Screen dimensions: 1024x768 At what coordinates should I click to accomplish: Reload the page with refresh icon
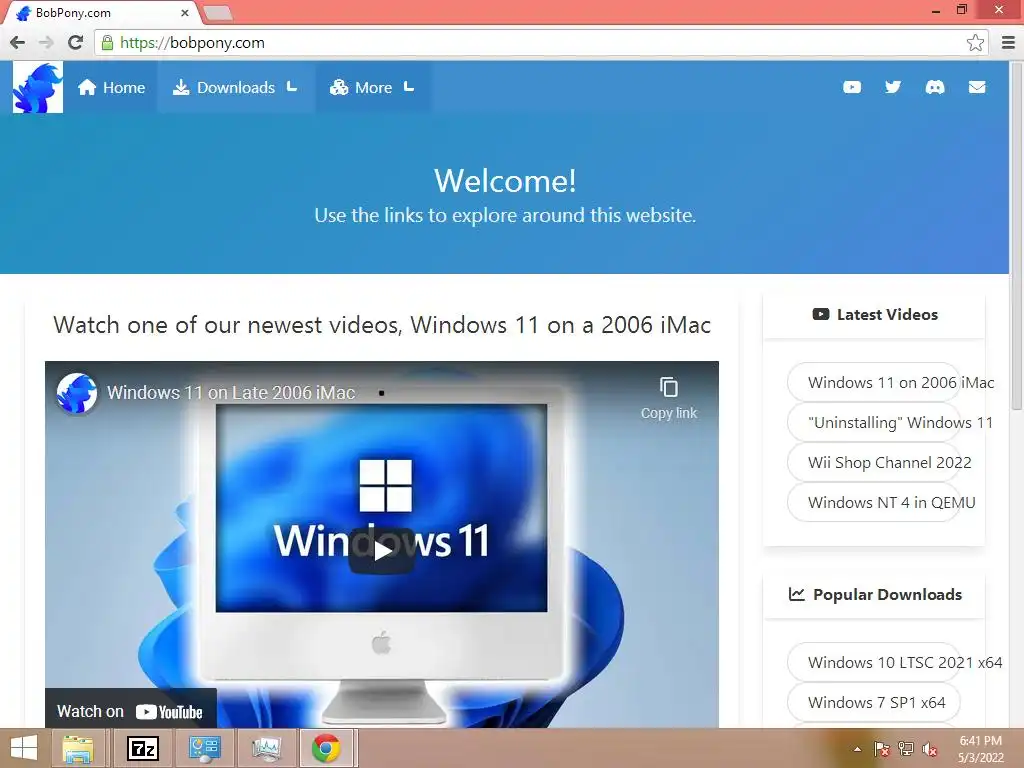(x=76, y=42)
